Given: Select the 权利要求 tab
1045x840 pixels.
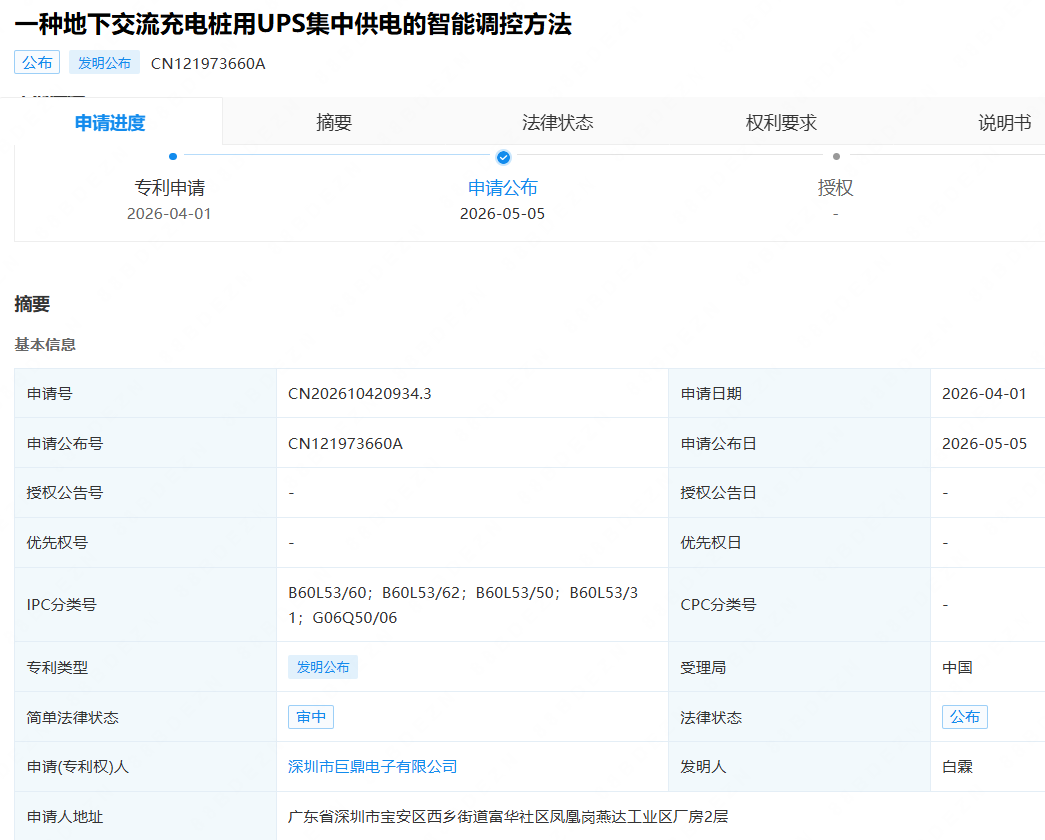Looking at the screenshot, I should point(781,123).
